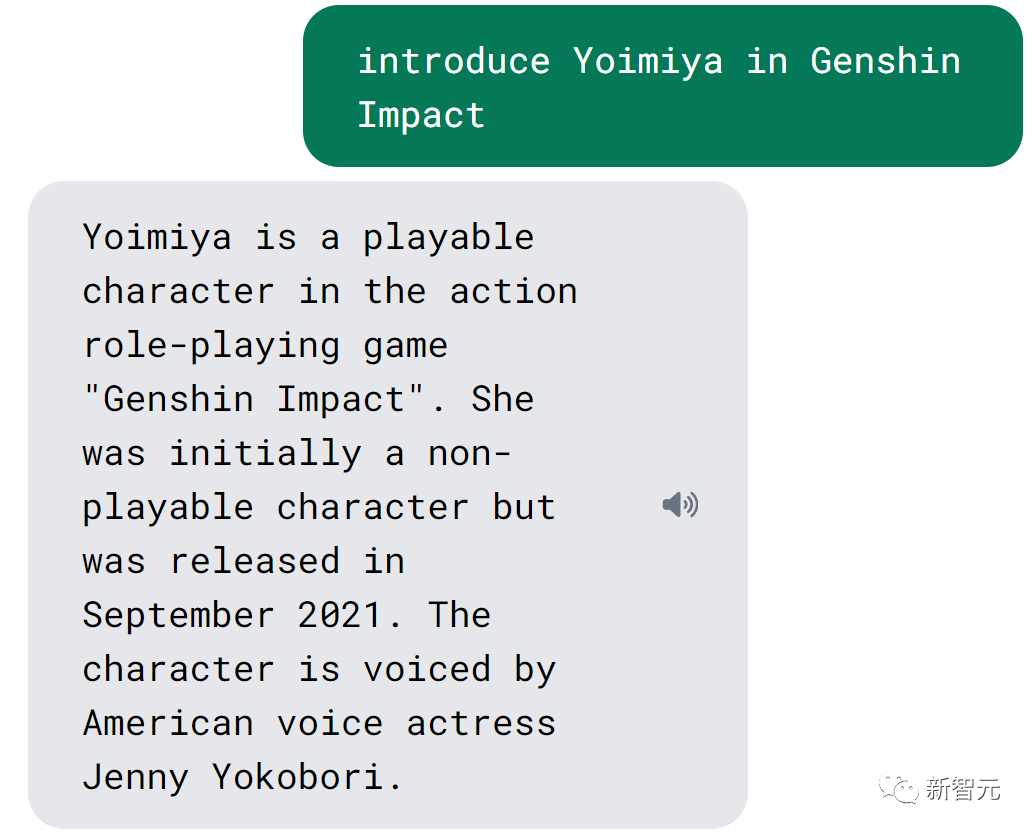Click the name "Jenny Yokobori" in the response
Viewport: 1034px width, 834px height.
tap(243, 778)
